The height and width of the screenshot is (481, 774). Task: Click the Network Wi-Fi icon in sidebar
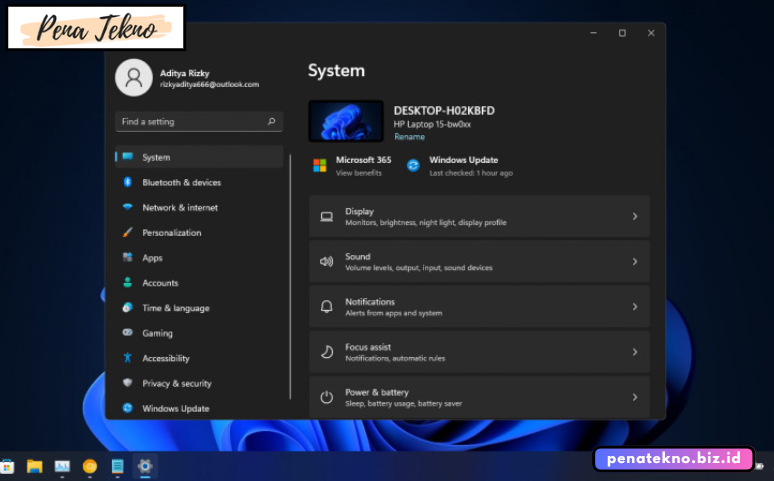click(128, 207)
